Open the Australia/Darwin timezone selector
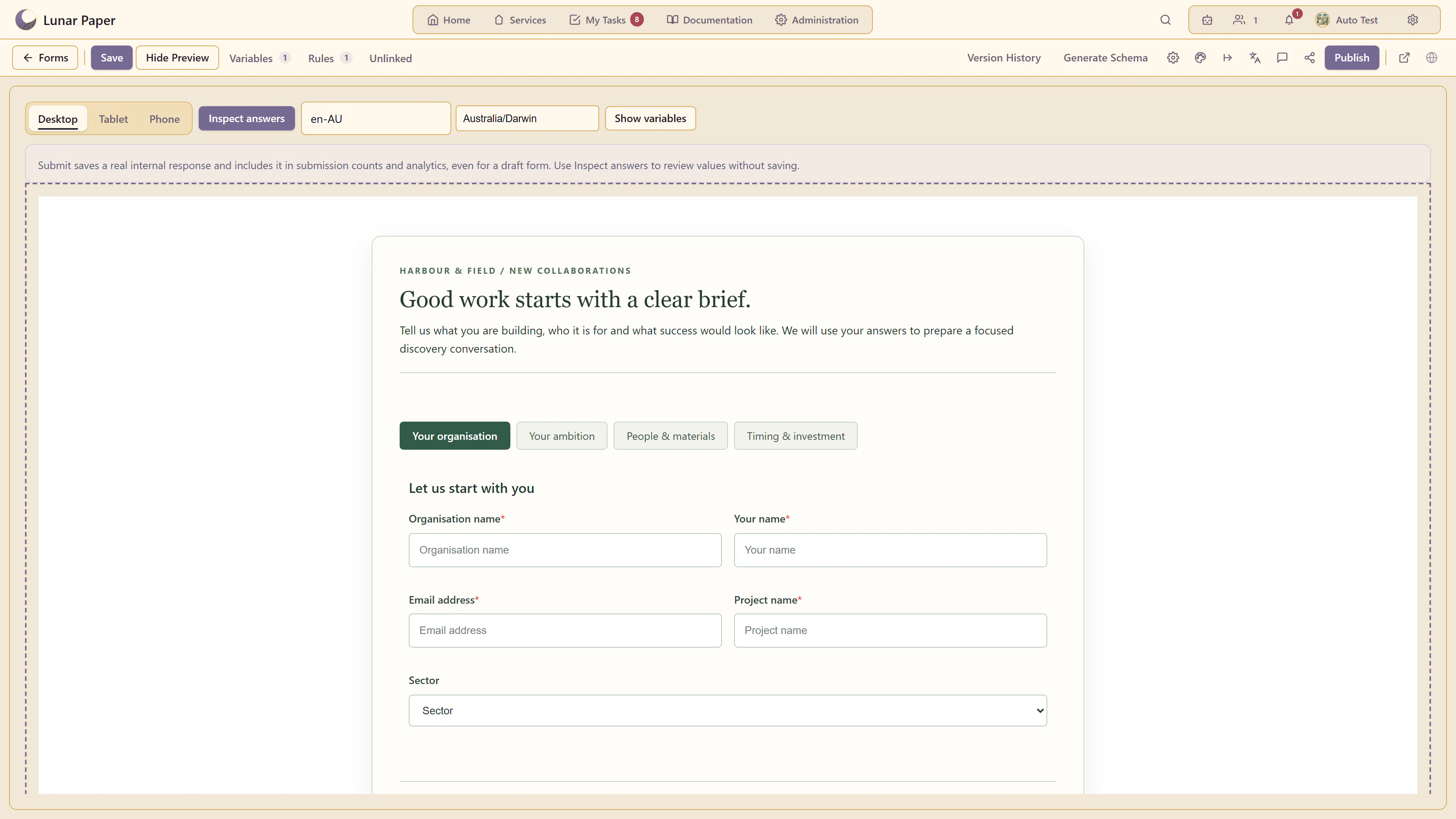The width and height of the screenshot is (1456, 819). click(527, 118)
